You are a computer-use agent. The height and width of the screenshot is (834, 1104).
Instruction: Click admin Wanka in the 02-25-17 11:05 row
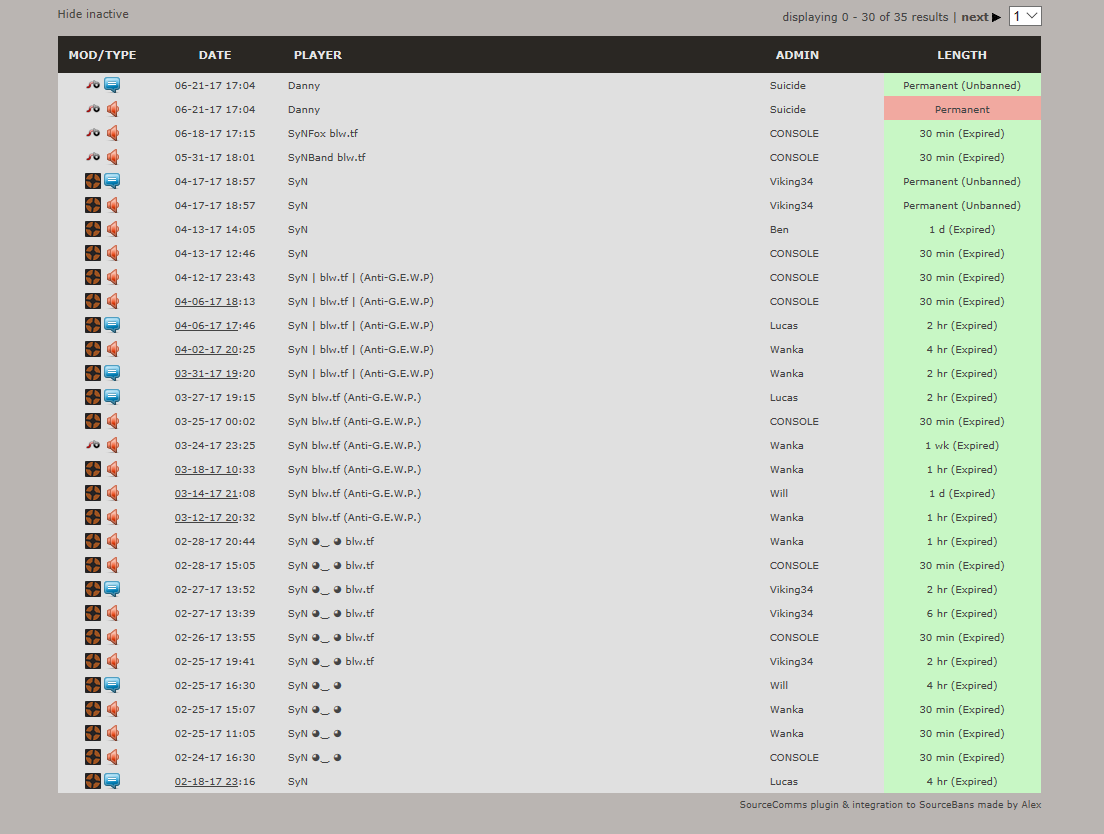[786, 733]
